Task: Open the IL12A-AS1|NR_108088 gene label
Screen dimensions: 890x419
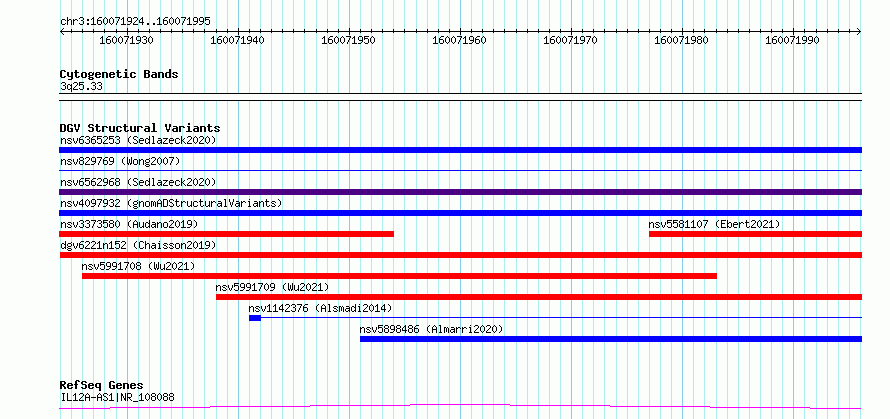Action: coord(117,397)
